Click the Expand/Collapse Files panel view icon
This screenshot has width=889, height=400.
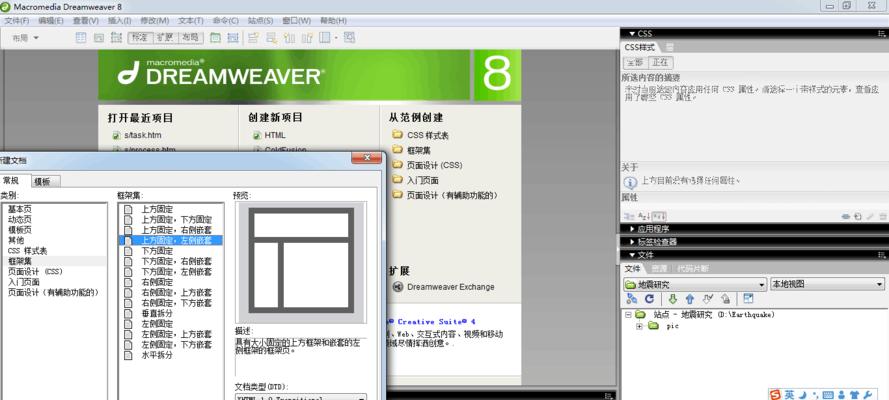(748, 299)
